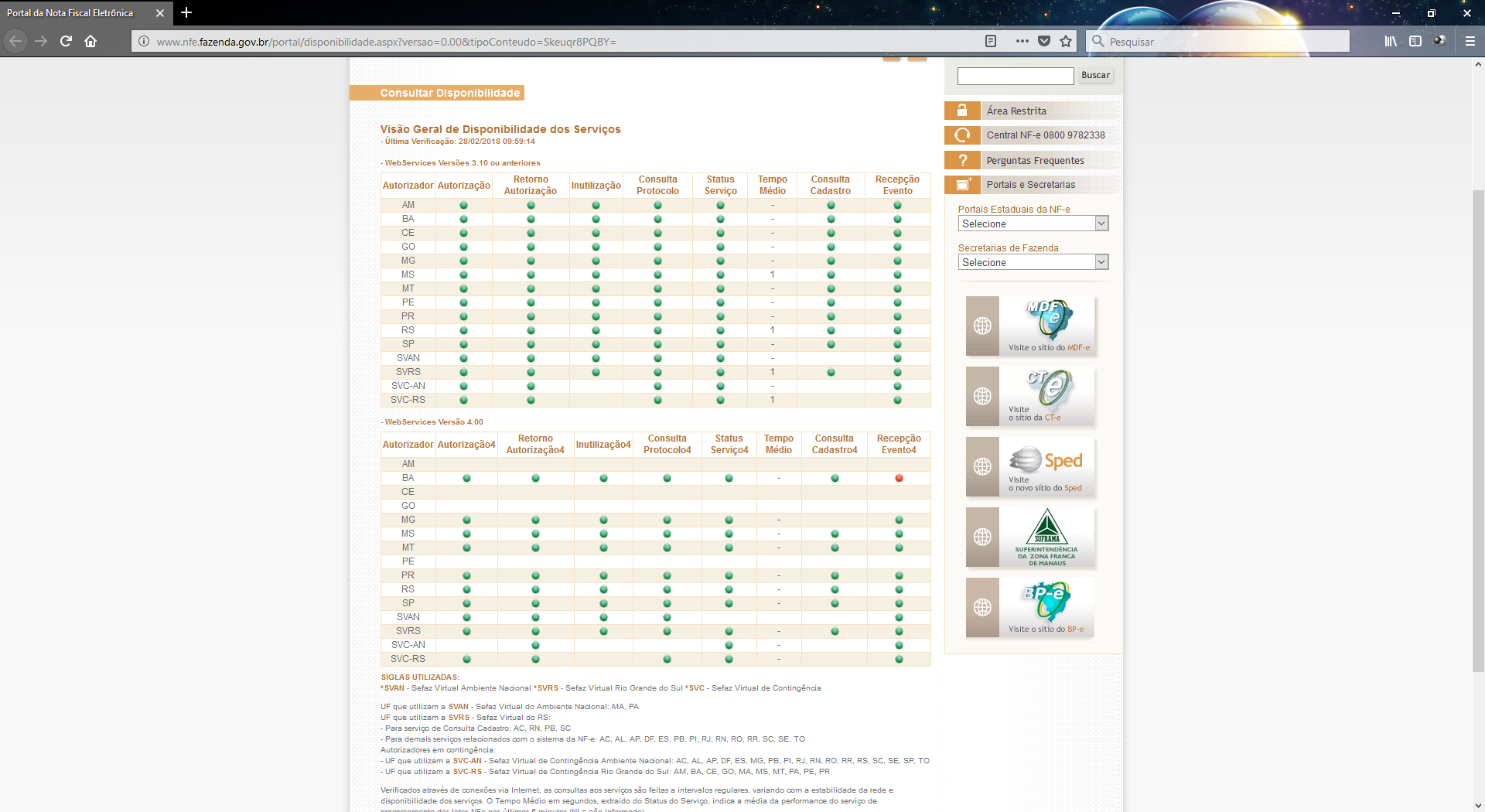Click the Consultar Disponibilidade heading
This screenshot has width=1485, height=812.
pos(449,93)
